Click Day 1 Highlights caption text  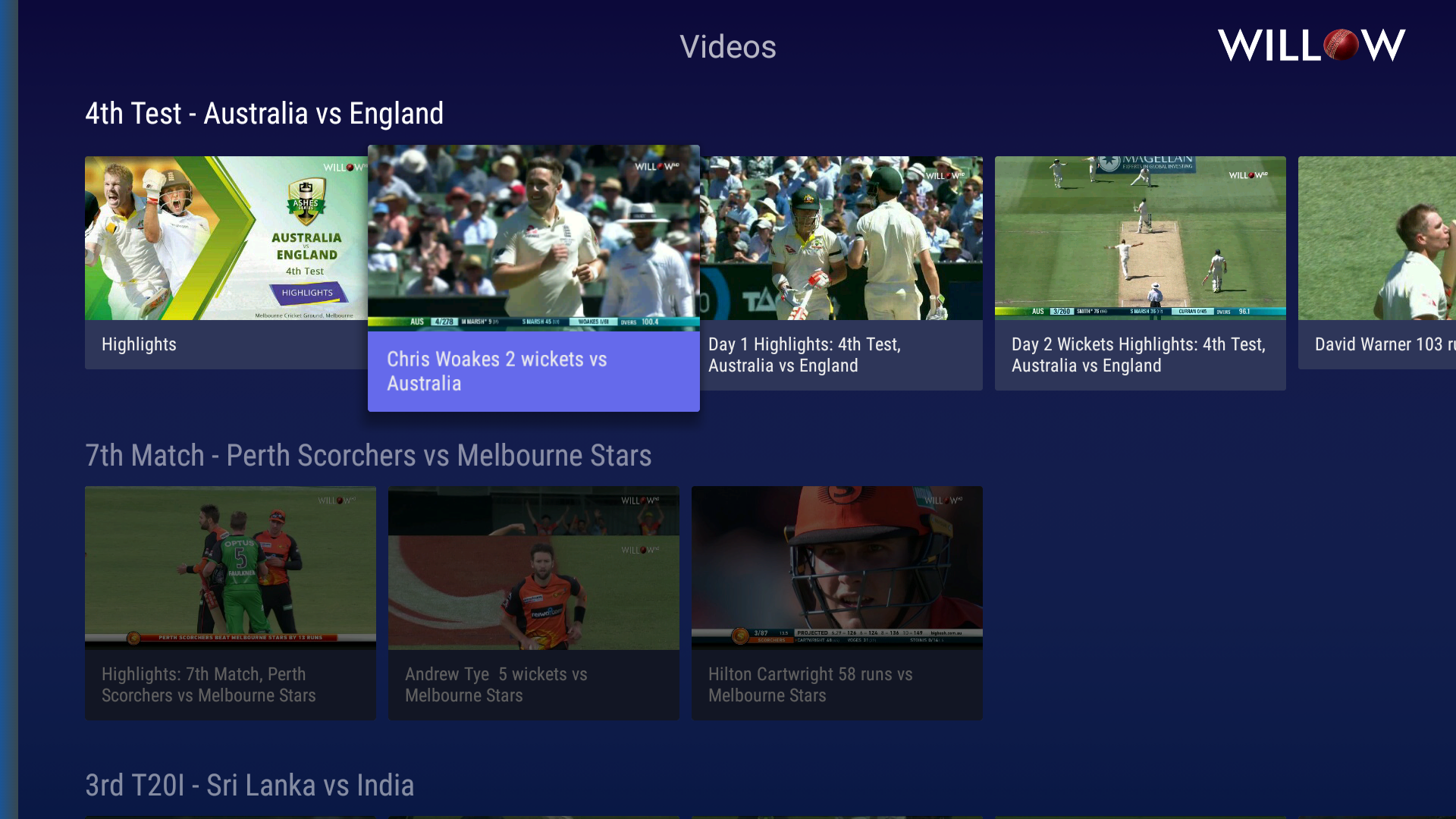coord(805,355)
